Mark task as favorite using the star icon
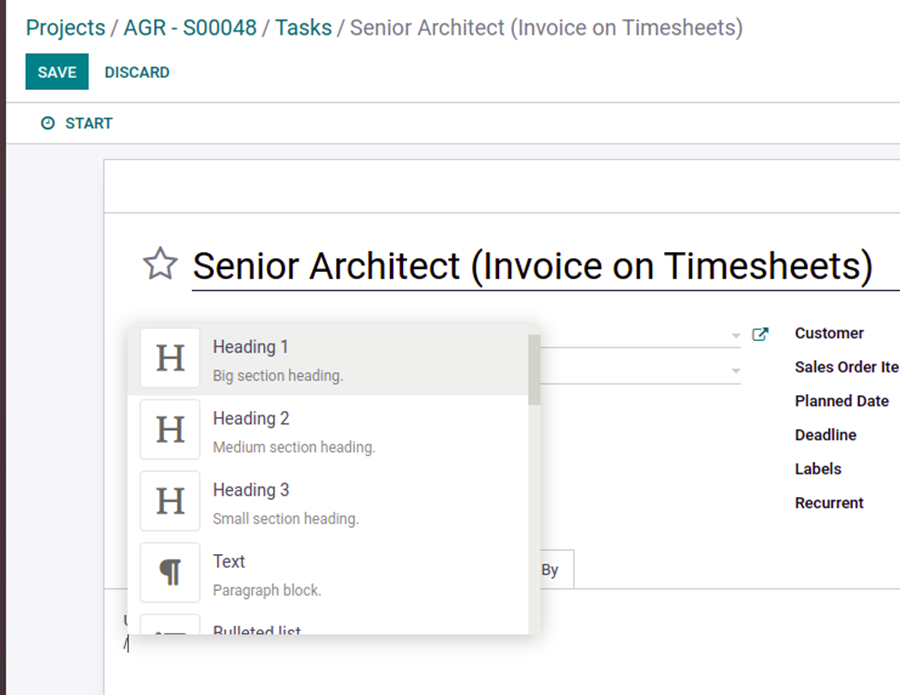The image size is (900, 695). pos(159,264)
